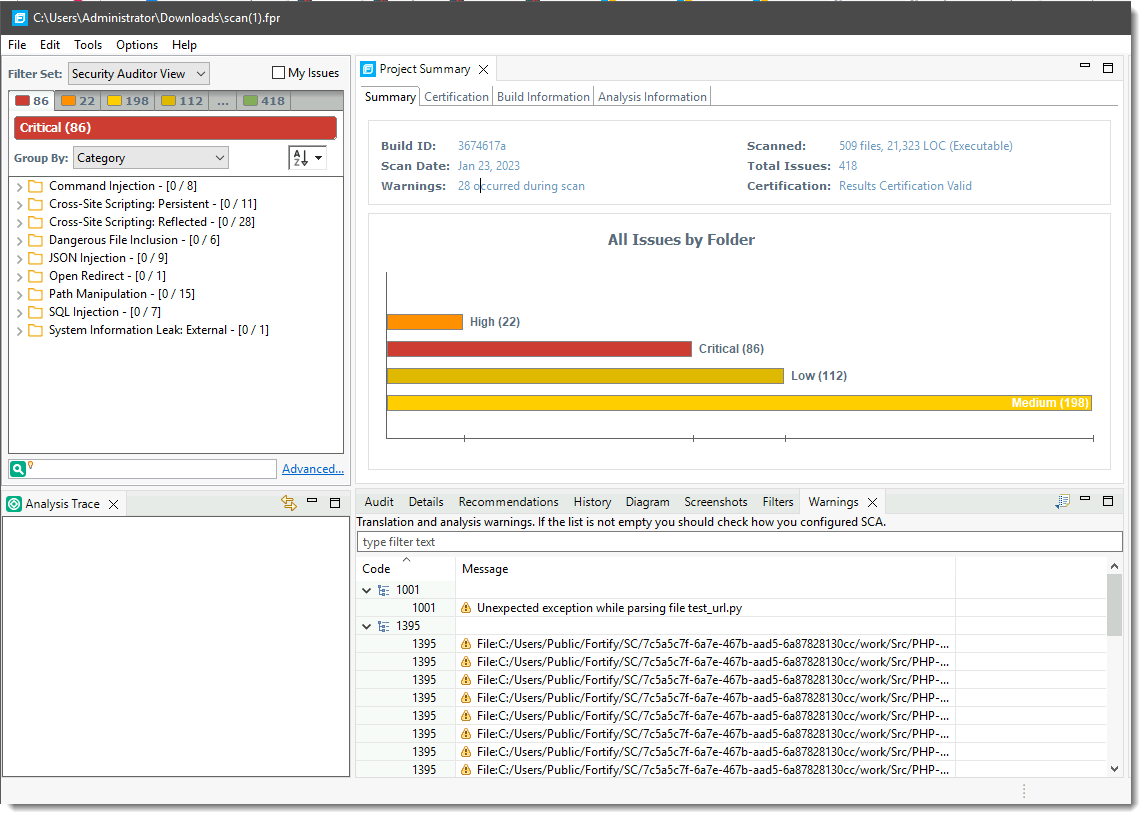
Task: Click the Build ID 3674617a link
Action: point(482,145)
